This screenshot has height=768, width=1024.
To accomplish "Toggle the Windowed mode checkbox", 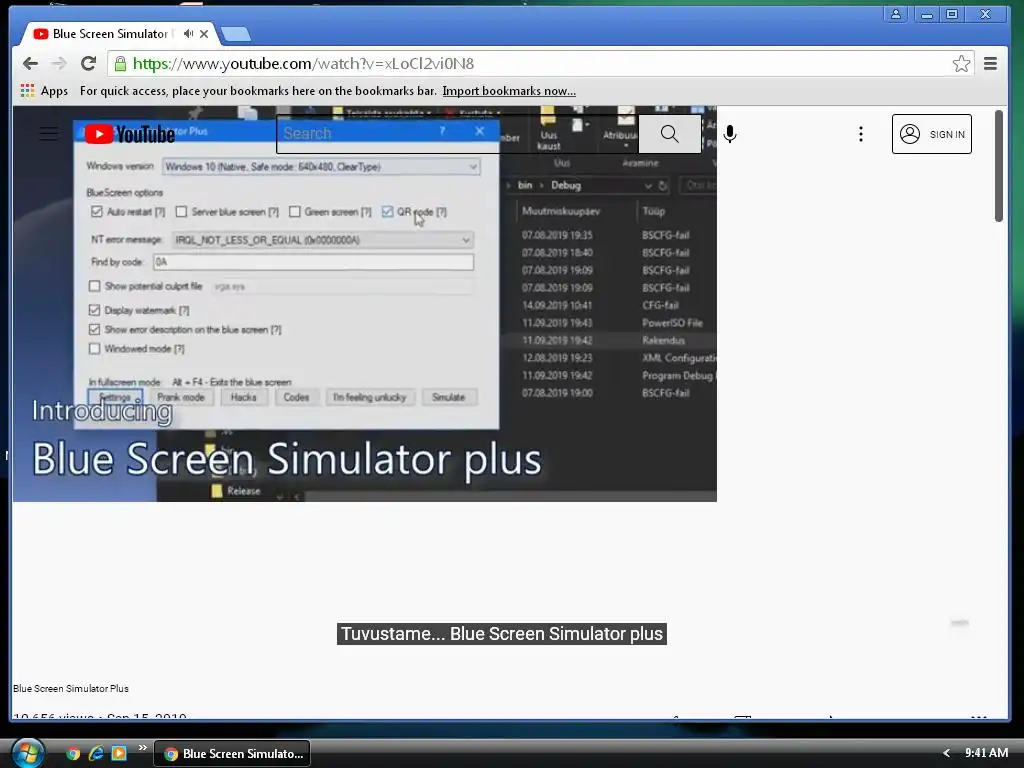I will pos(95,349).
